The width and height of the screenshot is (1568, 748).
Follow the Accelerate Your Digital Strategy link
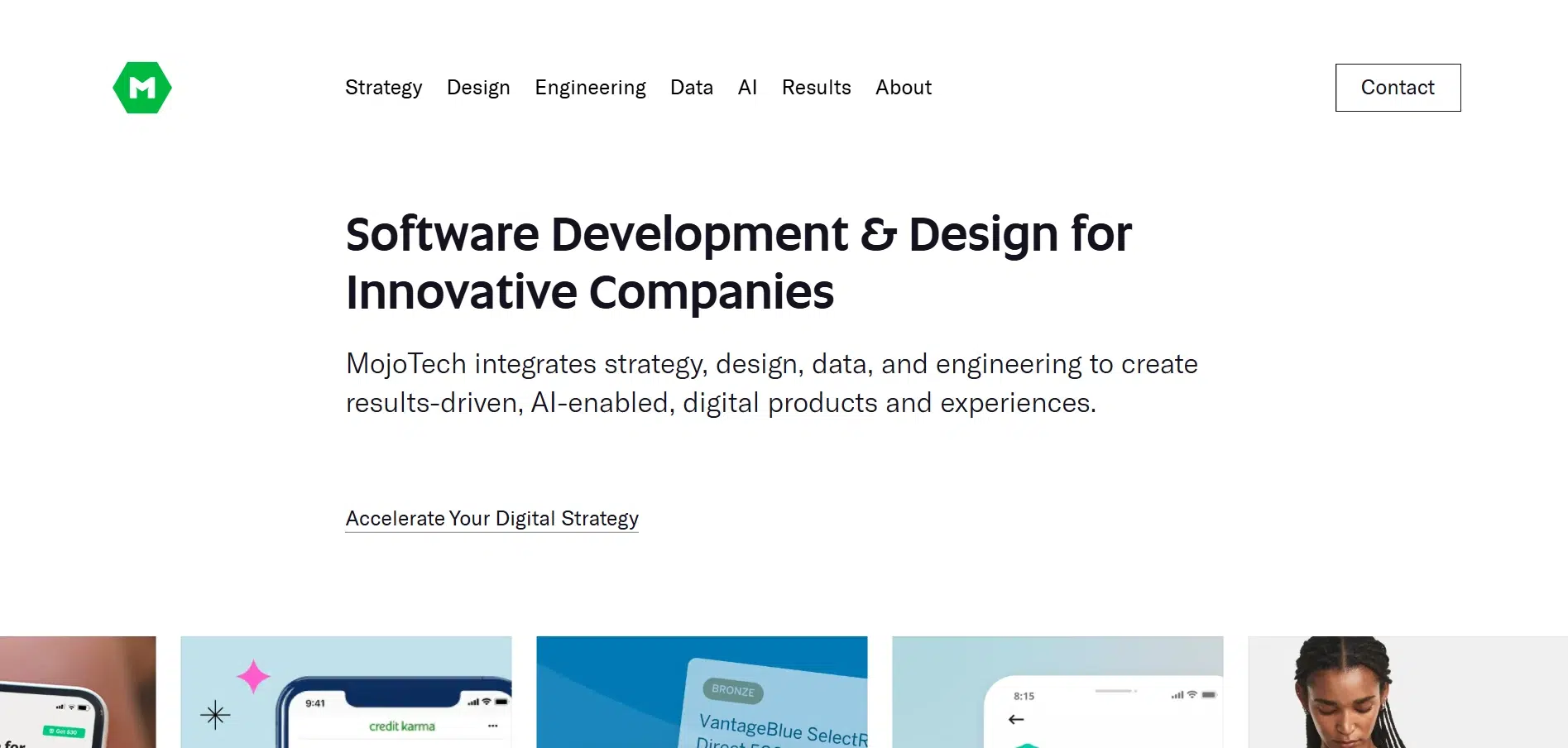click(491, 518)
